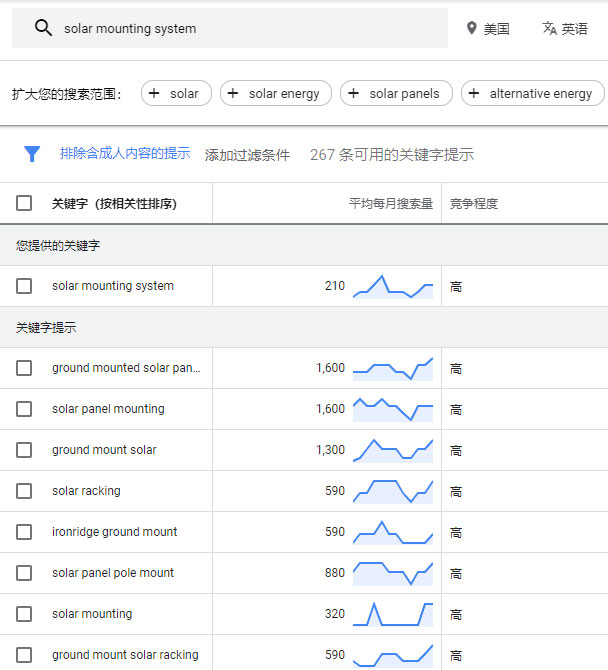Click the 1,300 search volume value
Screen dimensions: 608x670
point(330,450)
